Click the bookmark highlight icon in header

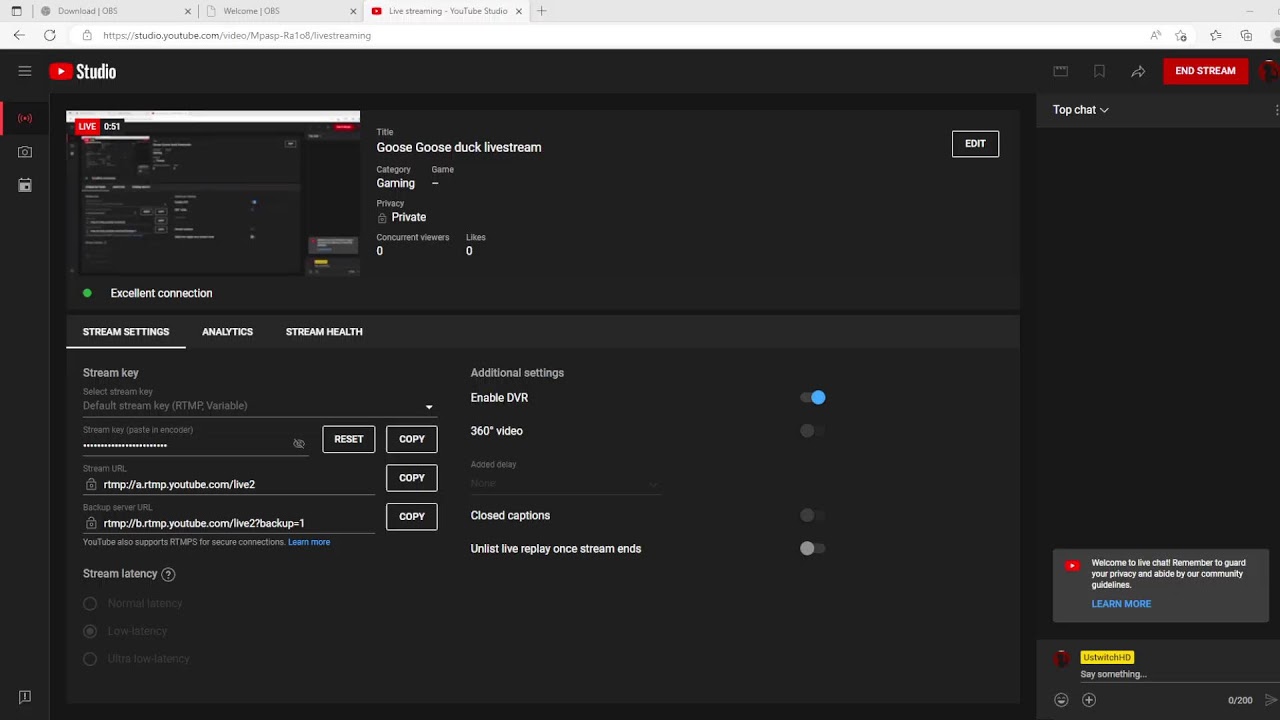1099,71
